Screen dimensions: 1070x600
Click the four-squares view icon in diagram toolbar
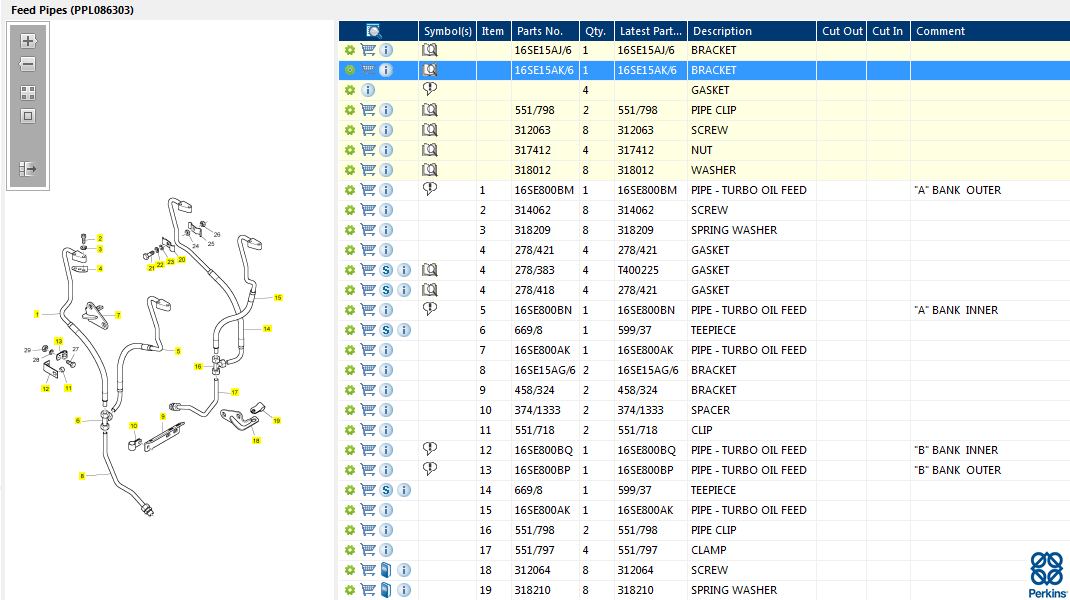[x=27, y=93]
